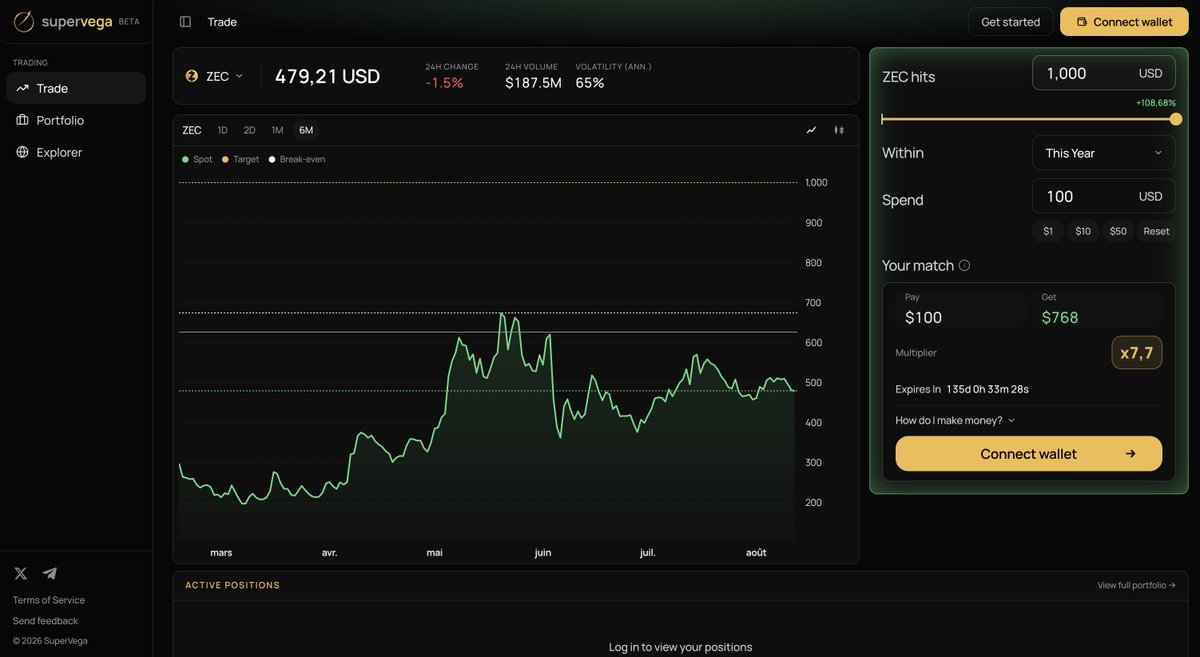Click the Get started button
The height and width of the screenshot is (657, 1200).
point(1010,22)
